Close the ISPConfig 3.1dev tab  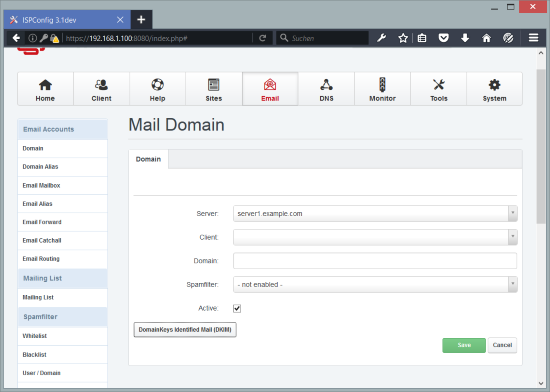click(x=120, y=20)
